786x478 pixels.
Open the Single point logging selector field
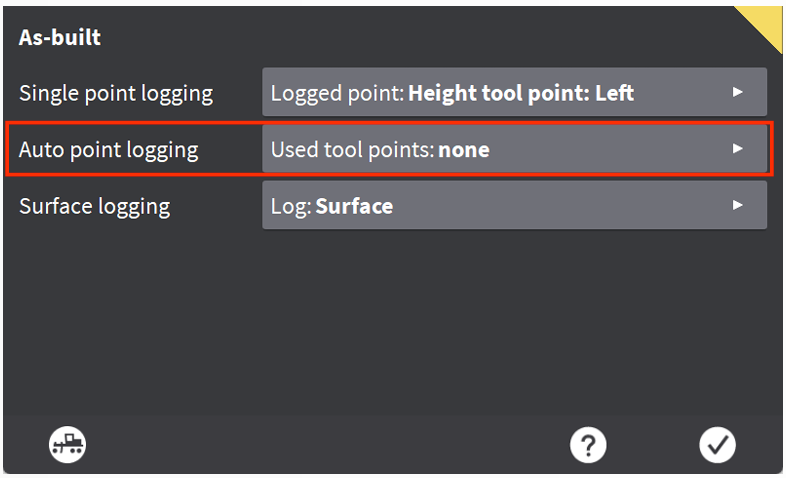[x=514, y=92]
